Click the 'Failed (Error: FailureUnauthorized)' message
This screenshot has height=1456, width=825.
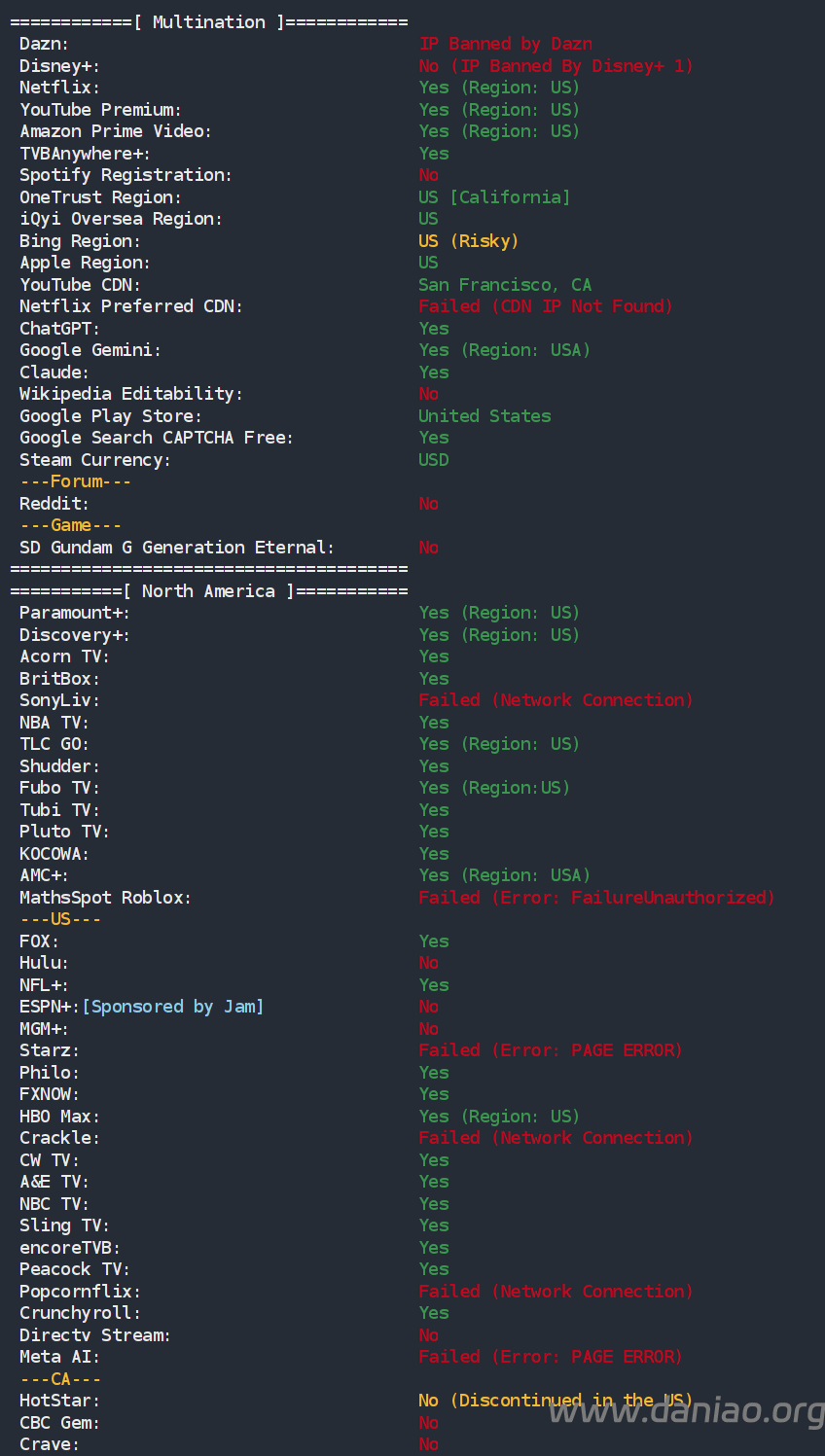coord(596,898)
